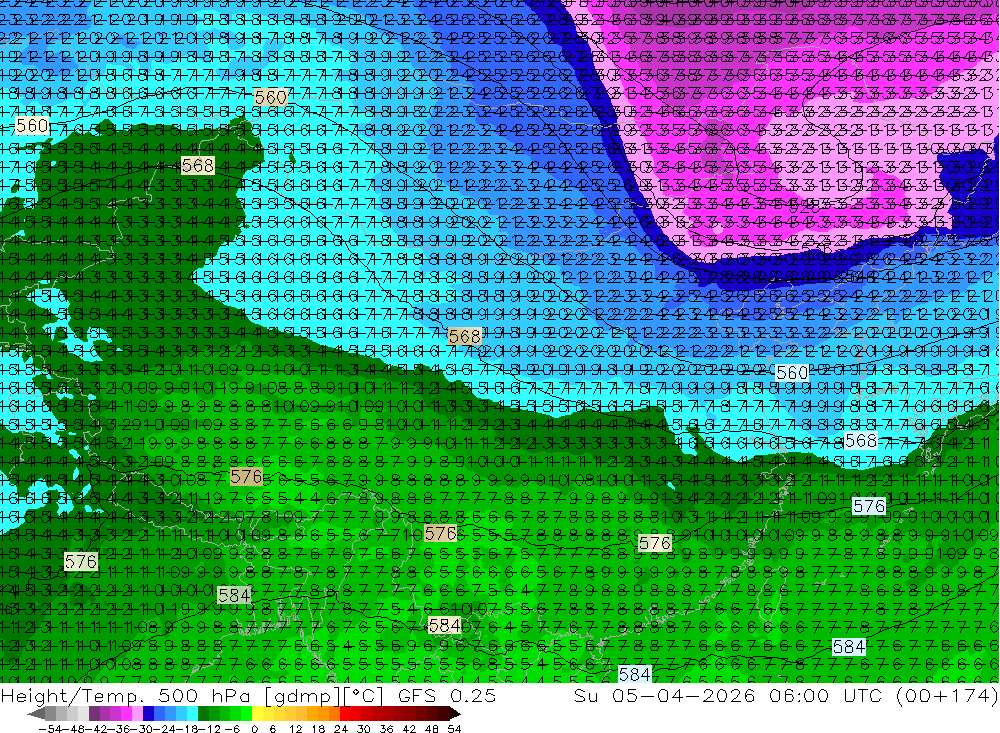Click the positive legend value "18"
The image size is (1000, 733).
click(x=318, y=729)
